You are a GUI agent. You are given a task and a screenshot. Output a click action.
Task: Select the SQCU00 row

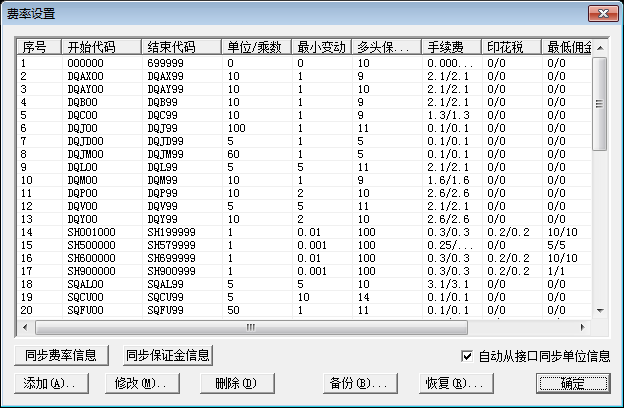304,297
